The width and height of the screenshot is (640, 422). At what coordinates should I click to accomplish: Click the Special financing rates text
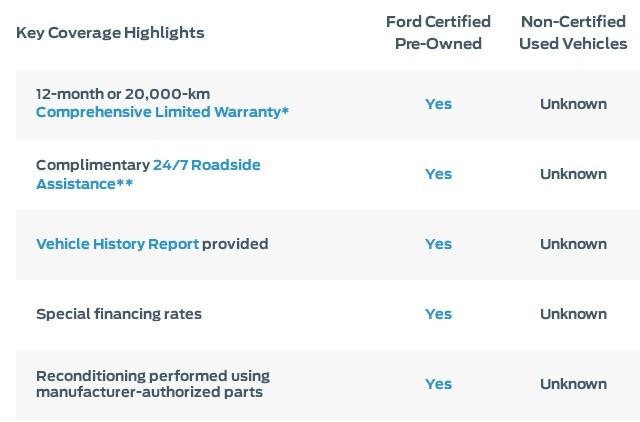(119, 314)
